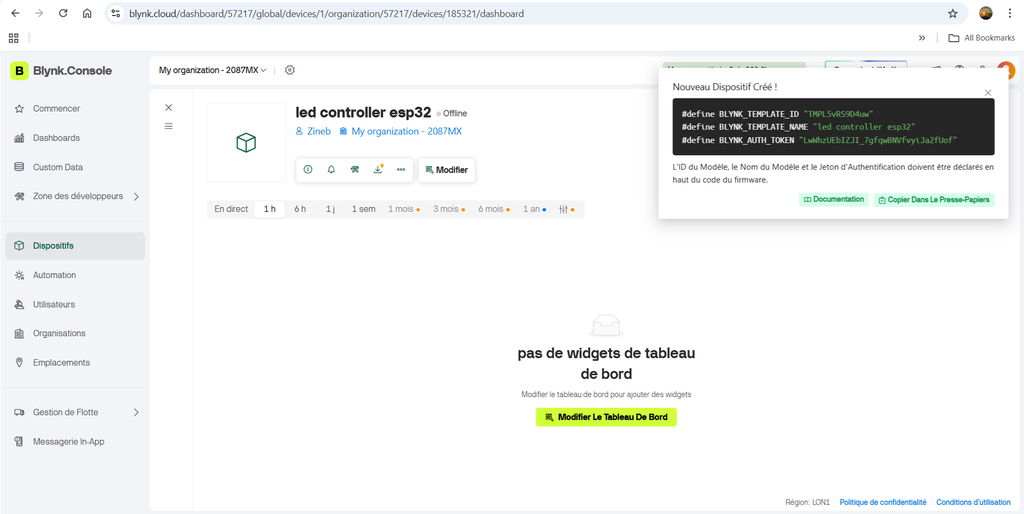Open site information icon in address bar
The width and height of the screenshot is (1024, 514).
click(x=116, y=13)
